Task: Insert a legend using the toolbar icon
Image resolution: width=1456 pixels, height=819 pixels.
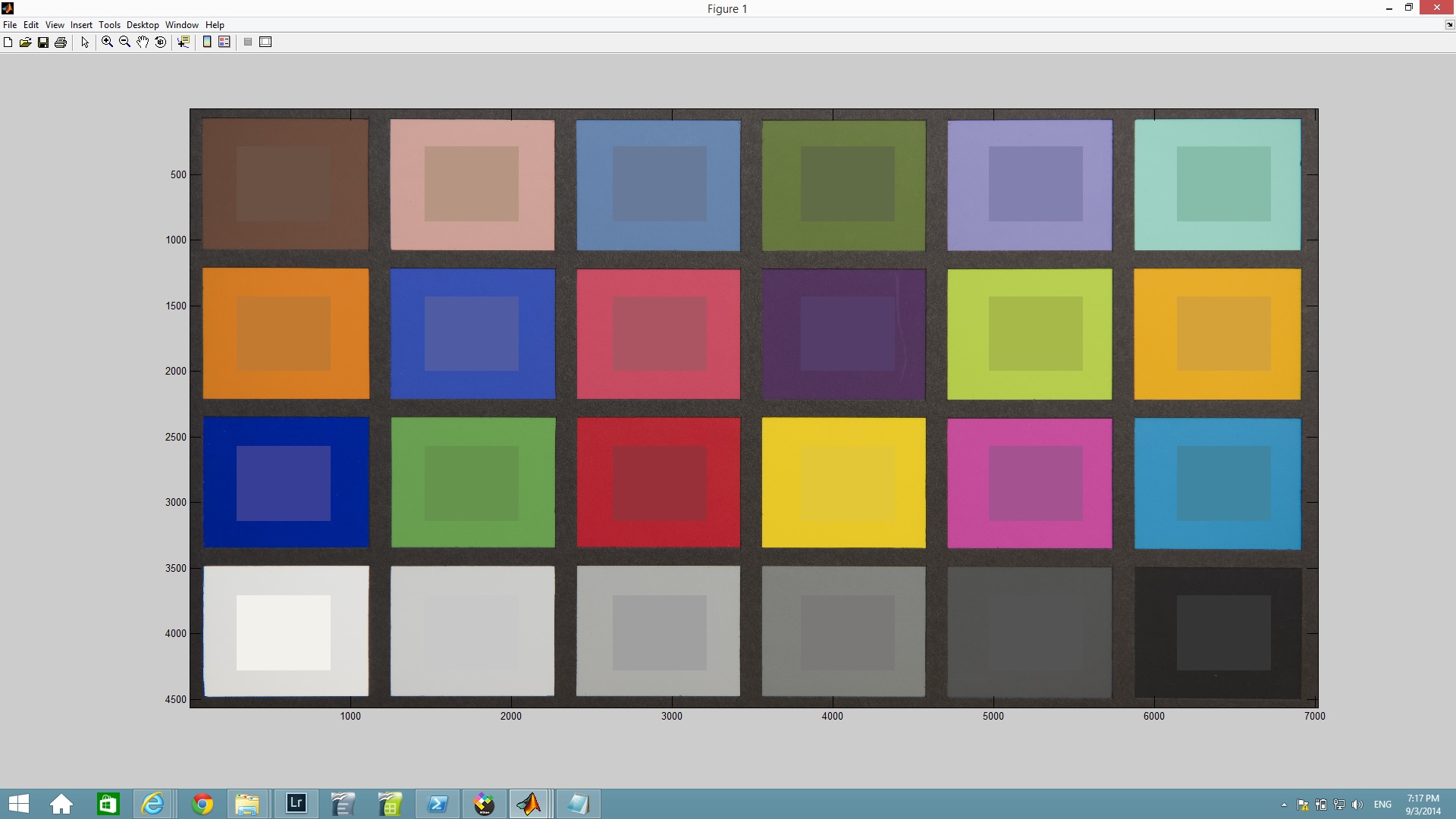Action: tap(224, 42)
